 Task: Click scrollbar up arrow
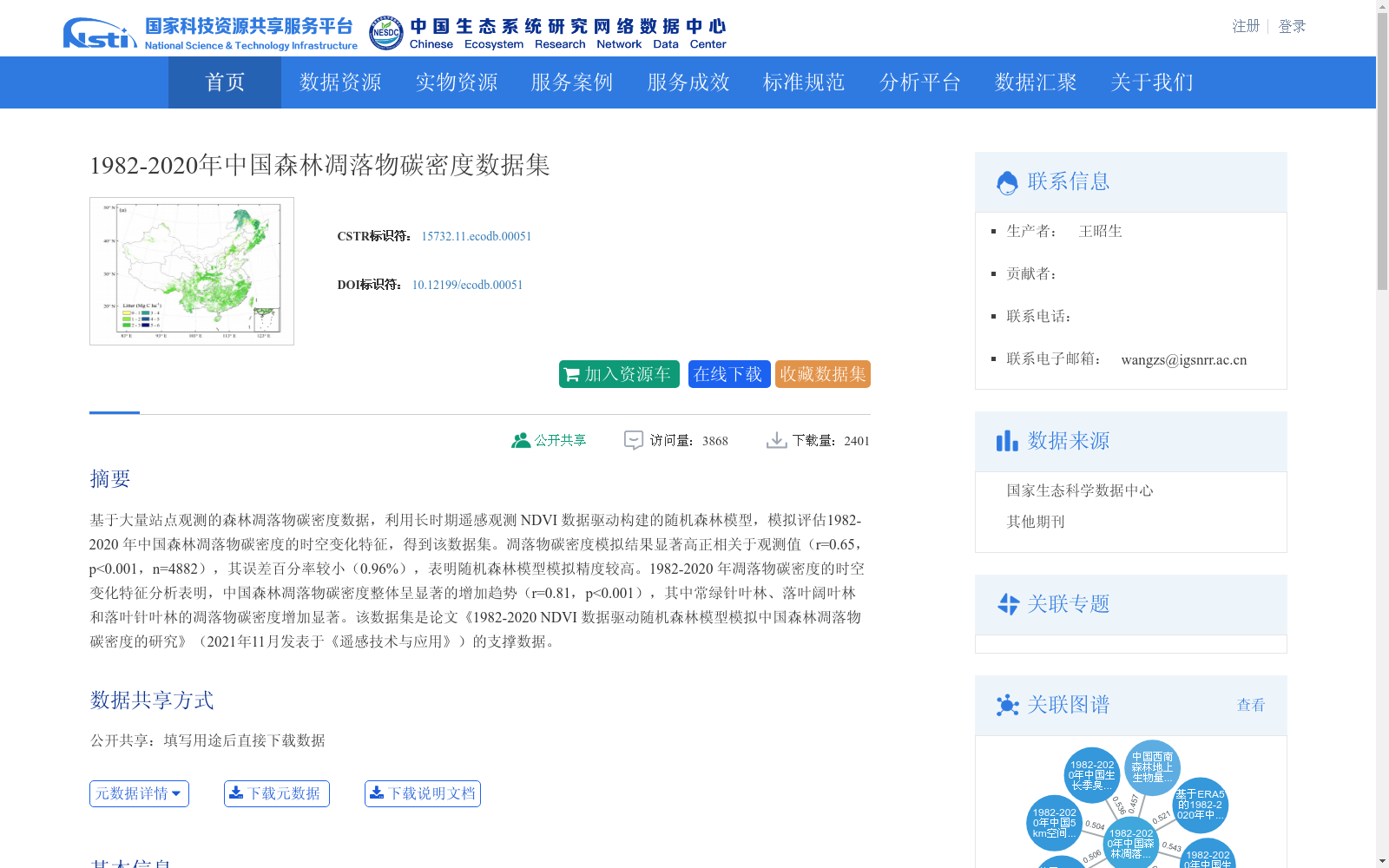pyautogui.click(x=1382, y=7)
